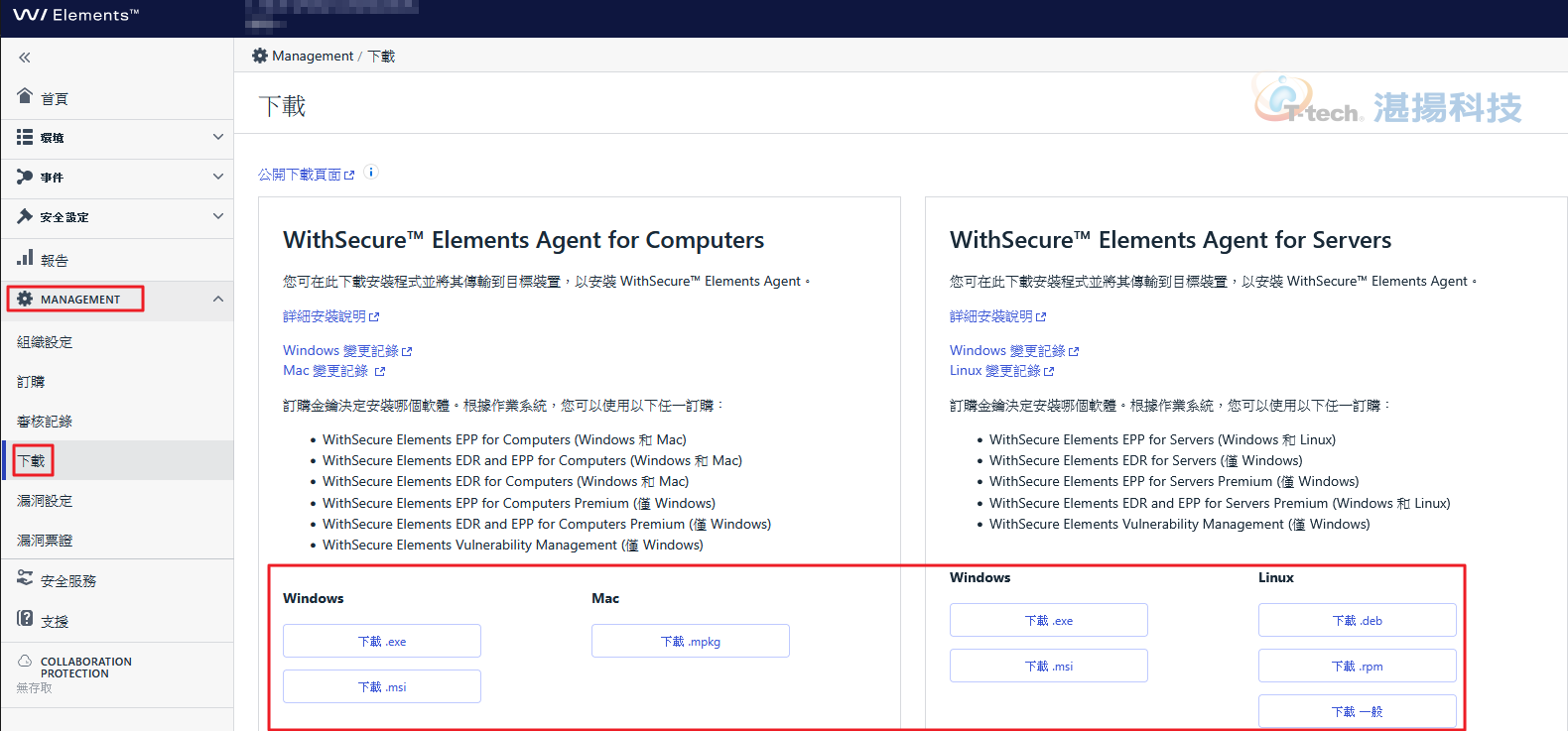
Task: Click the WithSecure Elements logo
Action: [75, 15]
